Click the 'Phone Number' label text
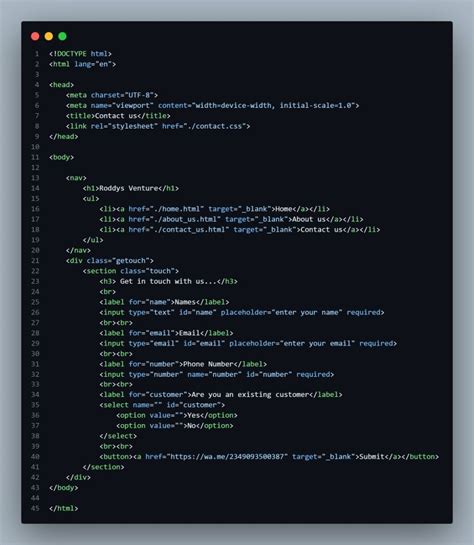This screenshot has height=545, width=474. (x=208, y=364)
